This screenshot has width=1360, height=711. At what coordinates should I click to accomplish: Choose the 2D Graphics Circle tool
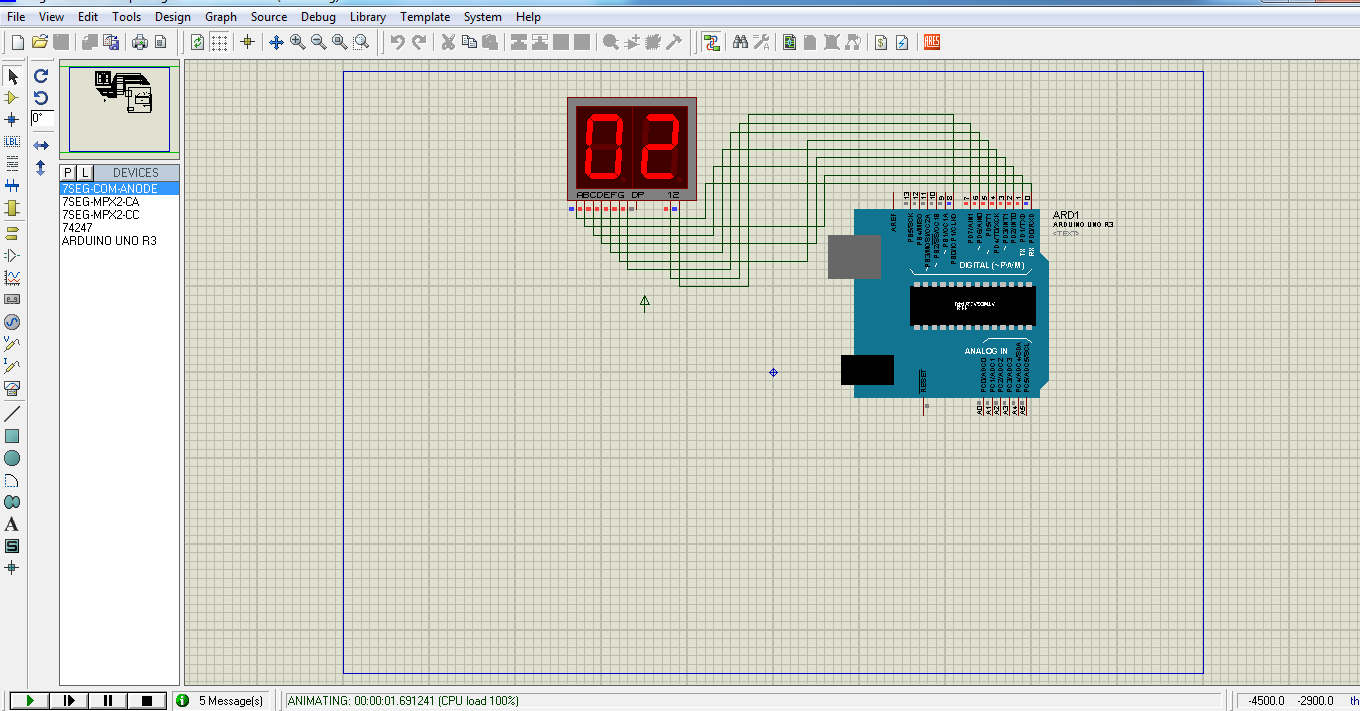(x=12, y=458)
